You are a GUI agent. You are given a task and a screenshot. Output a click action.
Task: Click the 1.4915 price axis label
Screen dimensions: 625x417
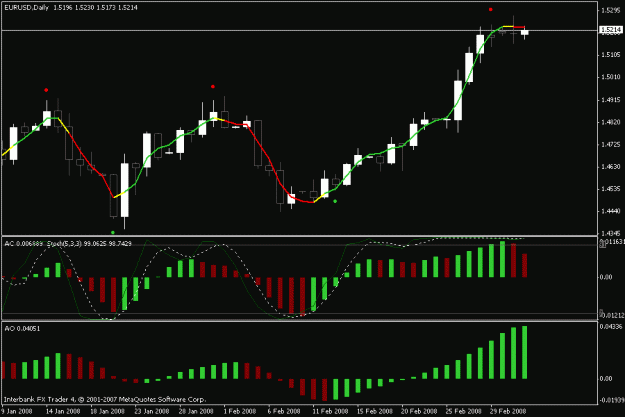pyautogui.click(x=611, y=100)
